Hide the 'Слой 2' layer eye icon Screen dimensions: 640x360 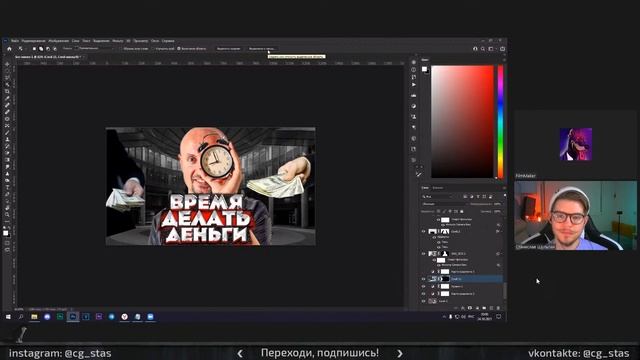[423, 231]
